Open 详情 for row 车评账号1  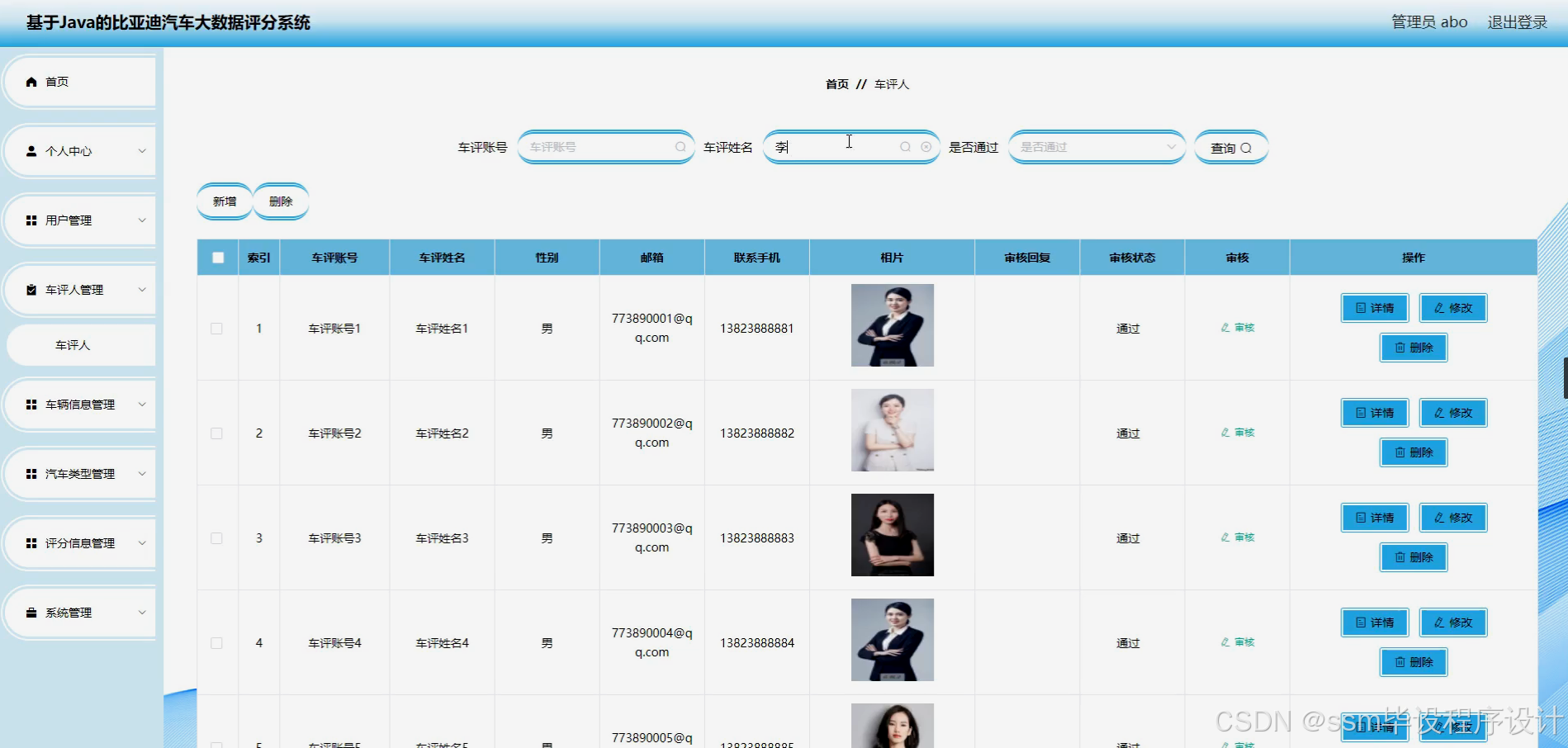click(1375, 308)
